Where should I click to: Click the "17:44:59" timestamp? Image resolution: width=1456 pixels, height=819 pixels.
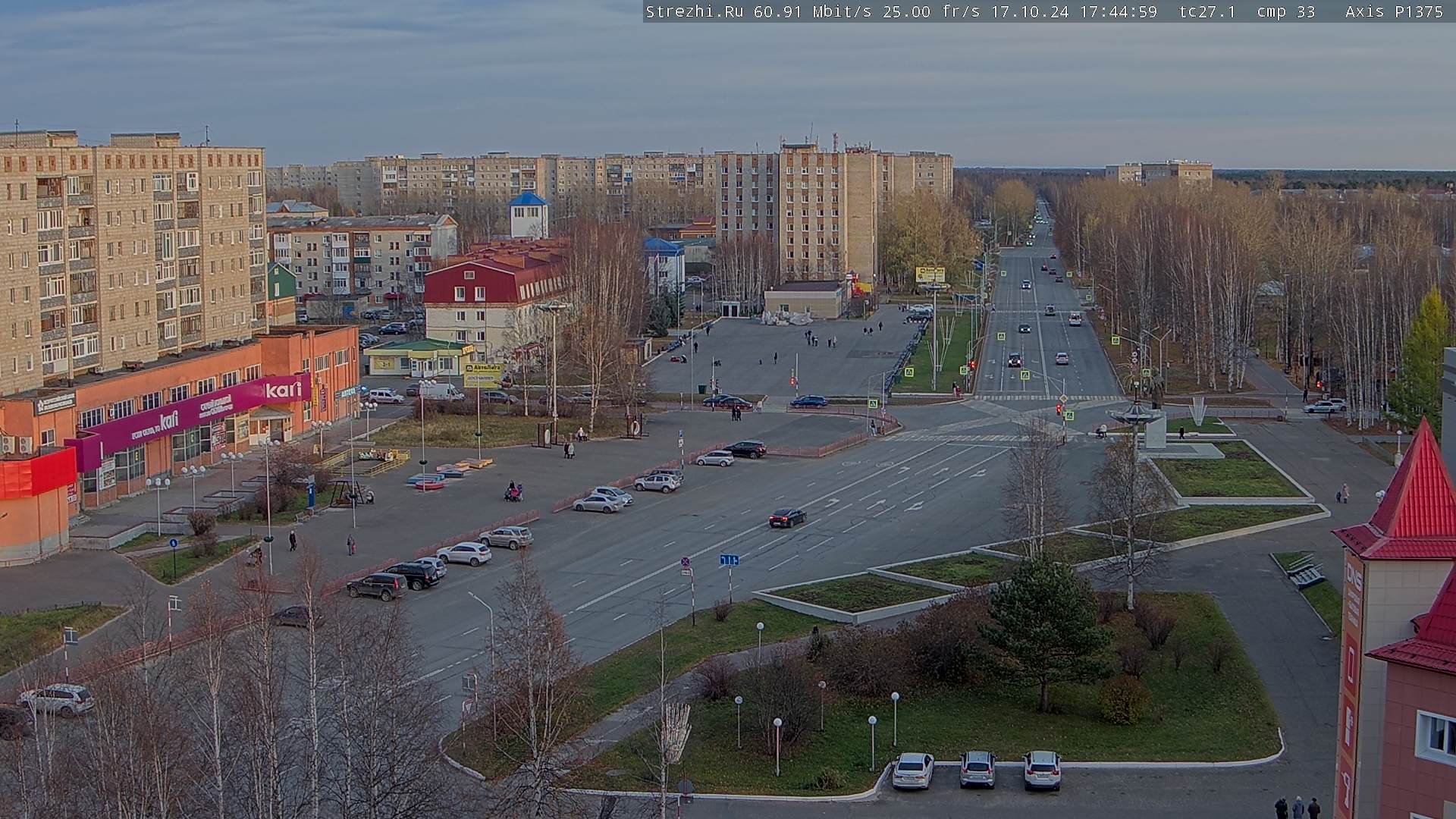point(1119,11)
